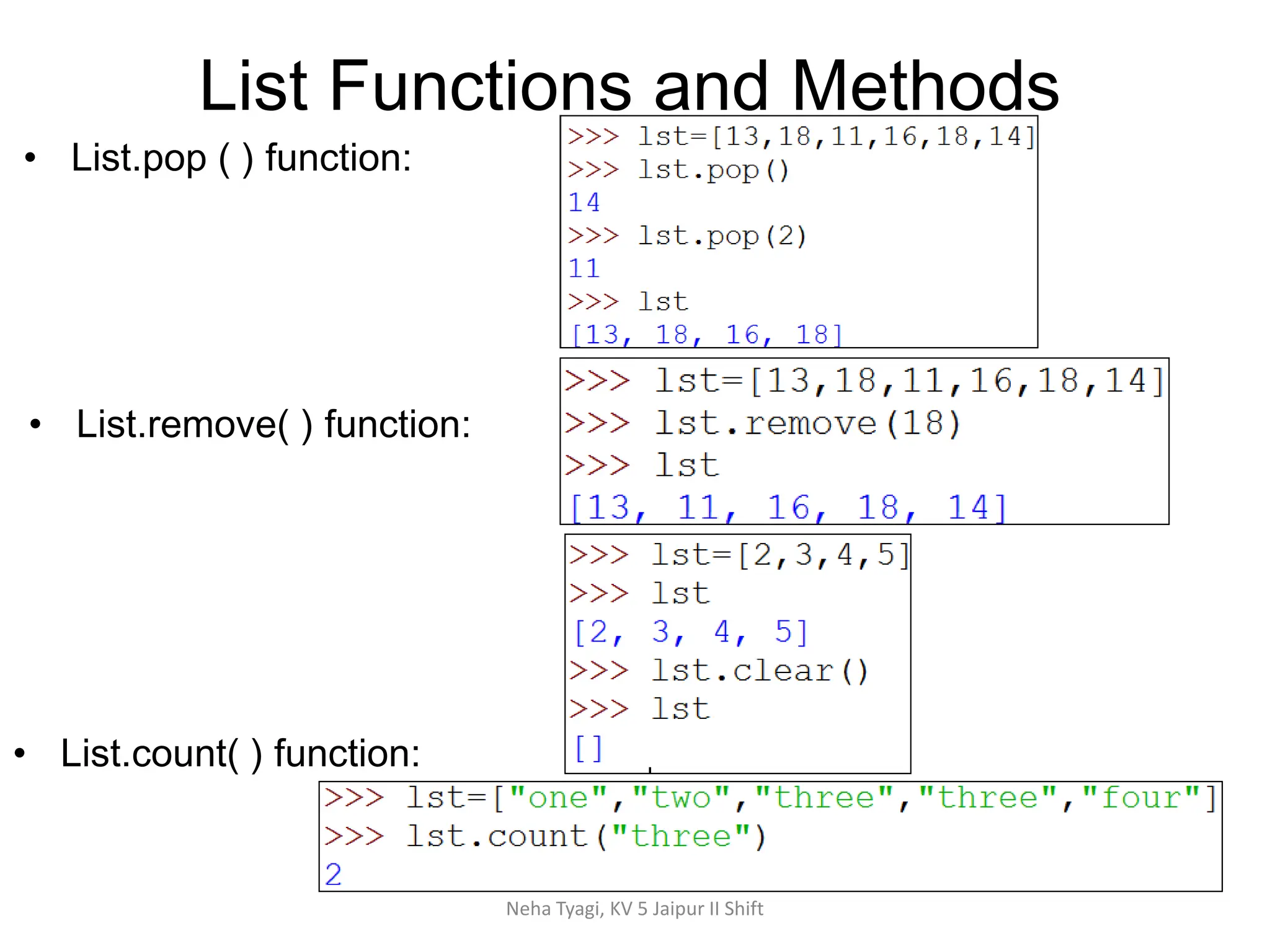Click the lst=[2,3,4,5] assignment line
This screenshot has width=1270, height=952.
(779, 555)
